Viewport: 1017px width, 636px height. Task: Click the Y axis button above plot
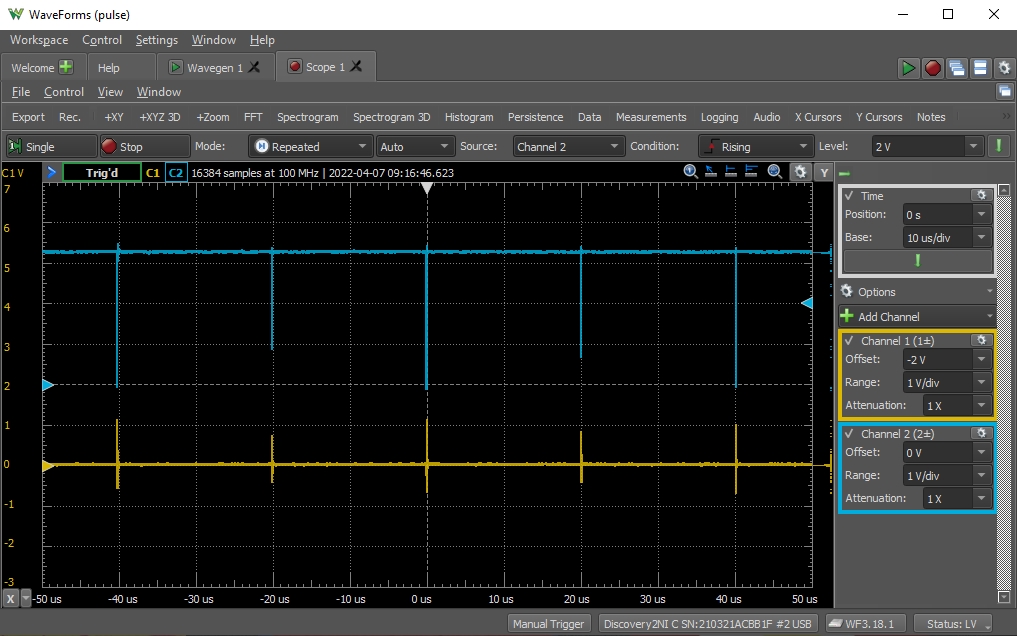point(824,172)
